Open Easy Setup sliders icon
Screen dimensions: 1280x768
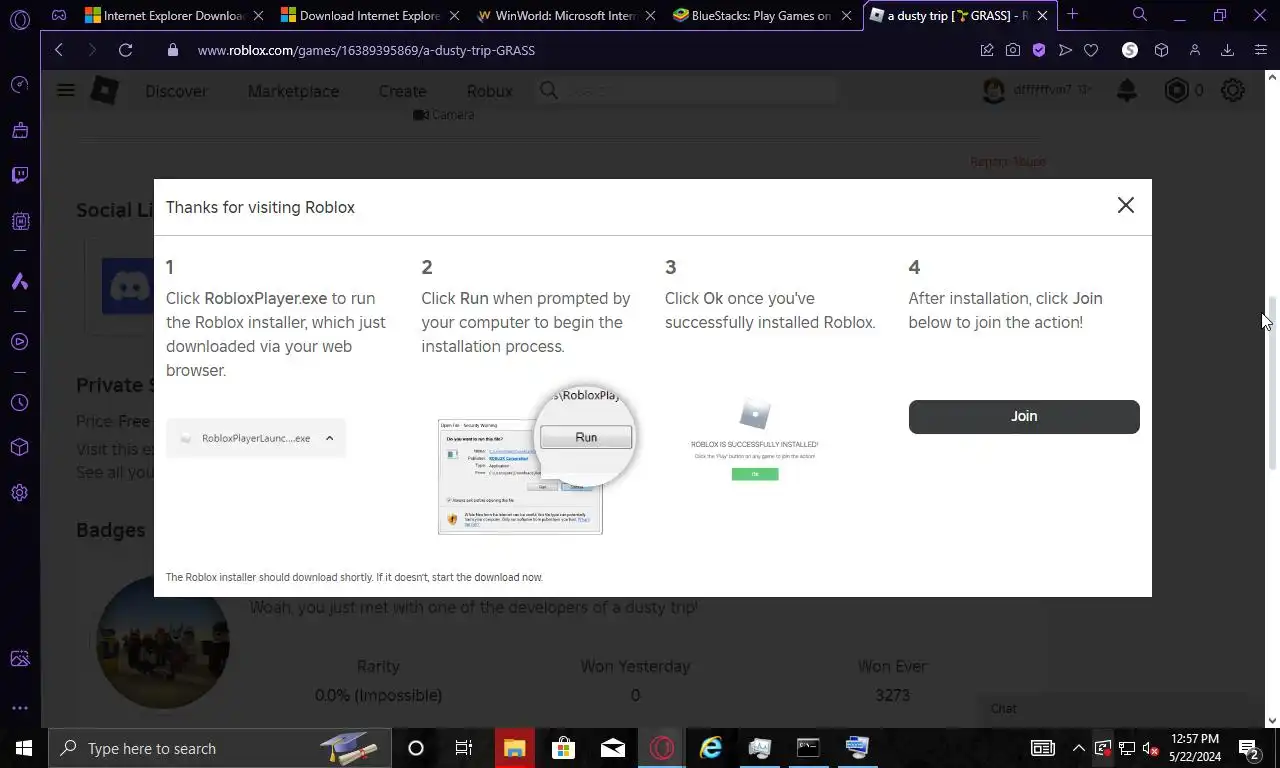pyautogui.click(x=1260, y=50)
